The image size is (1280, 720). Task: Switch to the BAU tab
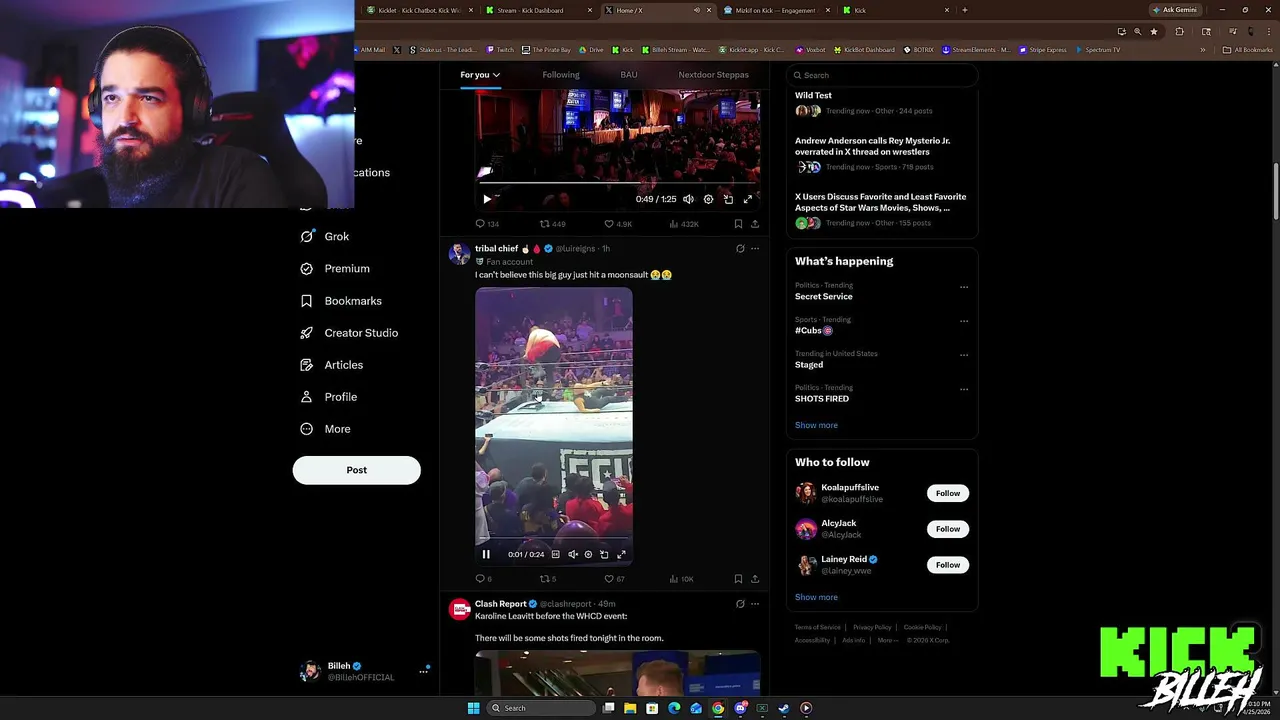coord(629,75)
